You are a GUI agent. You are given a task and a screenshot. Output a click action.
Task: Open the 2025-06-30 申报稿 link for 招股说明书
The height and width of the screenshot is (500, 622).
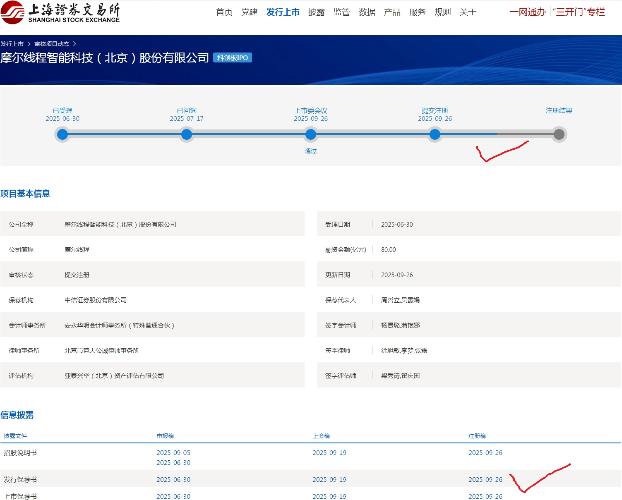(x=173, y=463)
